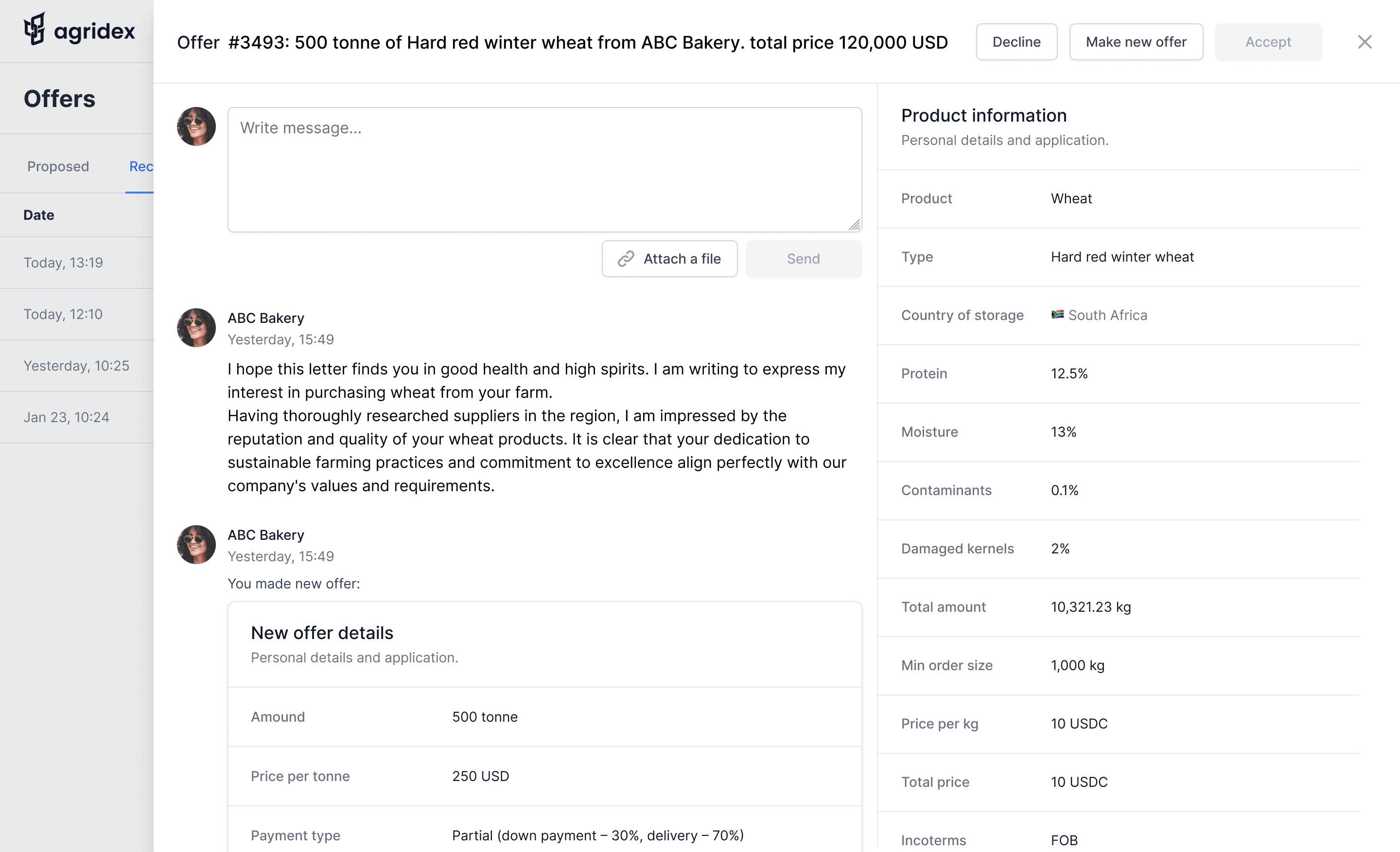Click the agridex logo icon
Screen dimensions: 1400x852
(35, 29)
